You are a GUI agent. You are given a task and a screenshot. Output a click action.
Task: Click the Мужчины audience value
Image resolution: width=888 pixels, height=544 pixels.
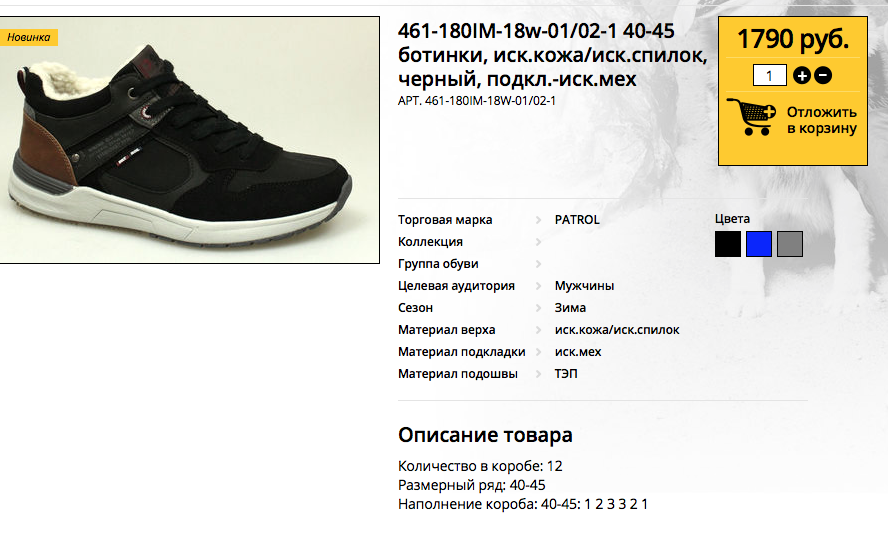point(584,286)
